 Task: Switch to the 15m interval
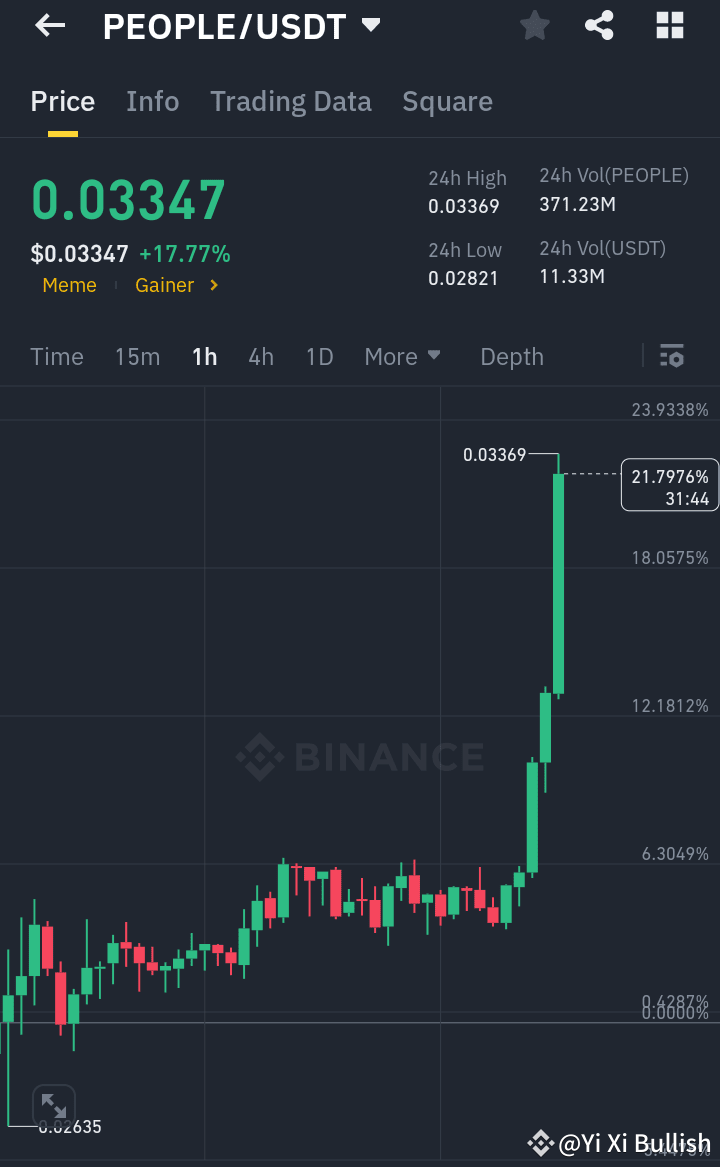(137, 356)
